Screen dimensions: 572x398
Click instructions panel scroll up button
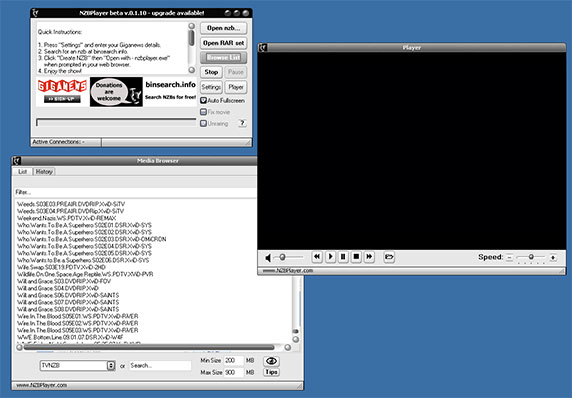click(x=192, y=26)
